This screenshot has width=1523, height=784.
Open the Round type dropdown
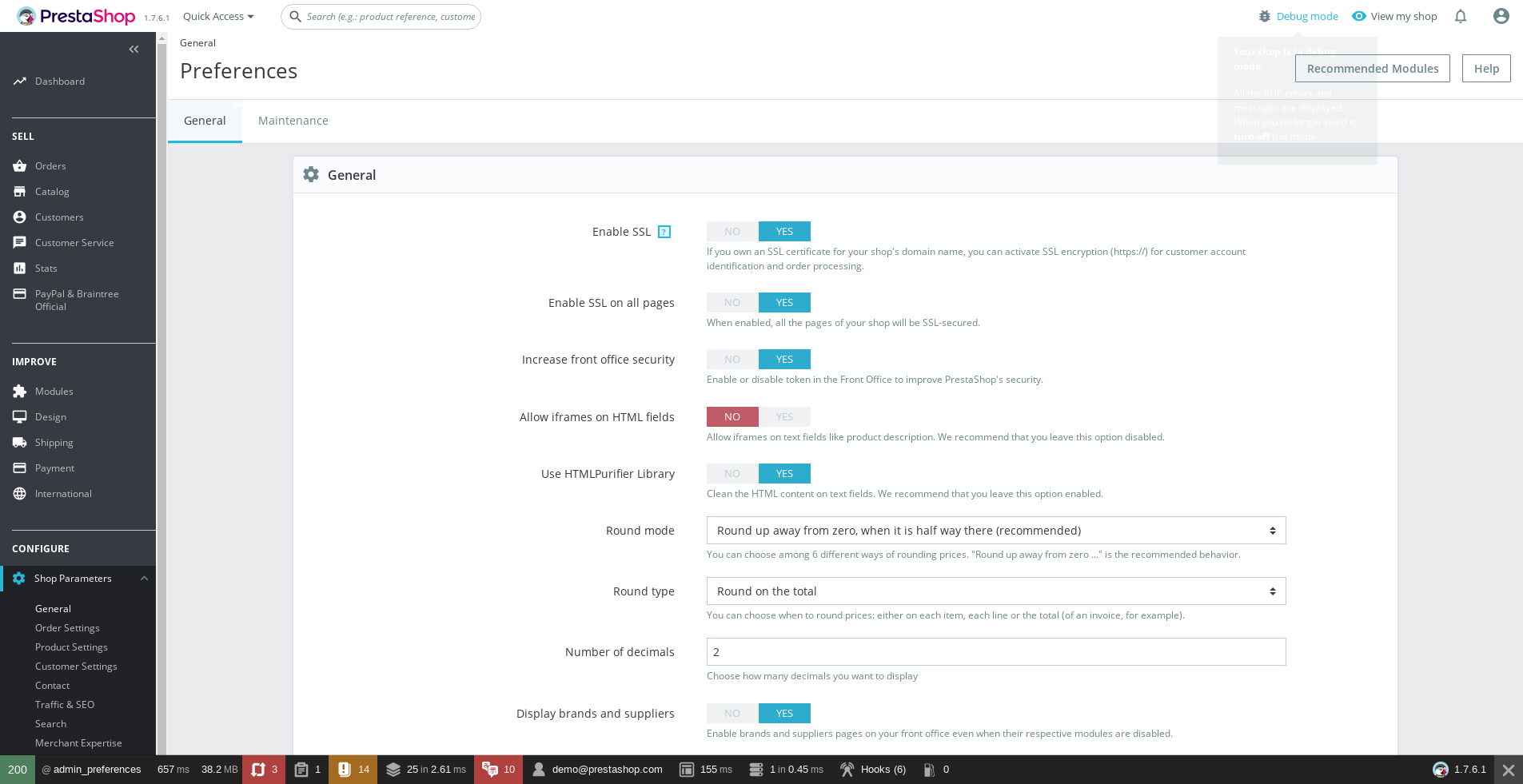tap(996, 591)
